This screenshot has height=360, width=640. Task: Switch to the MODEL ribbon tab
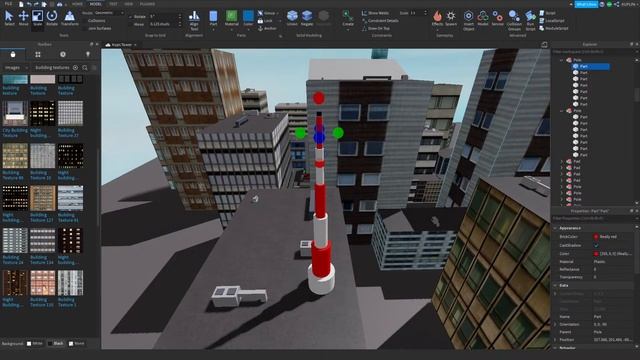[x=96, y=4]
